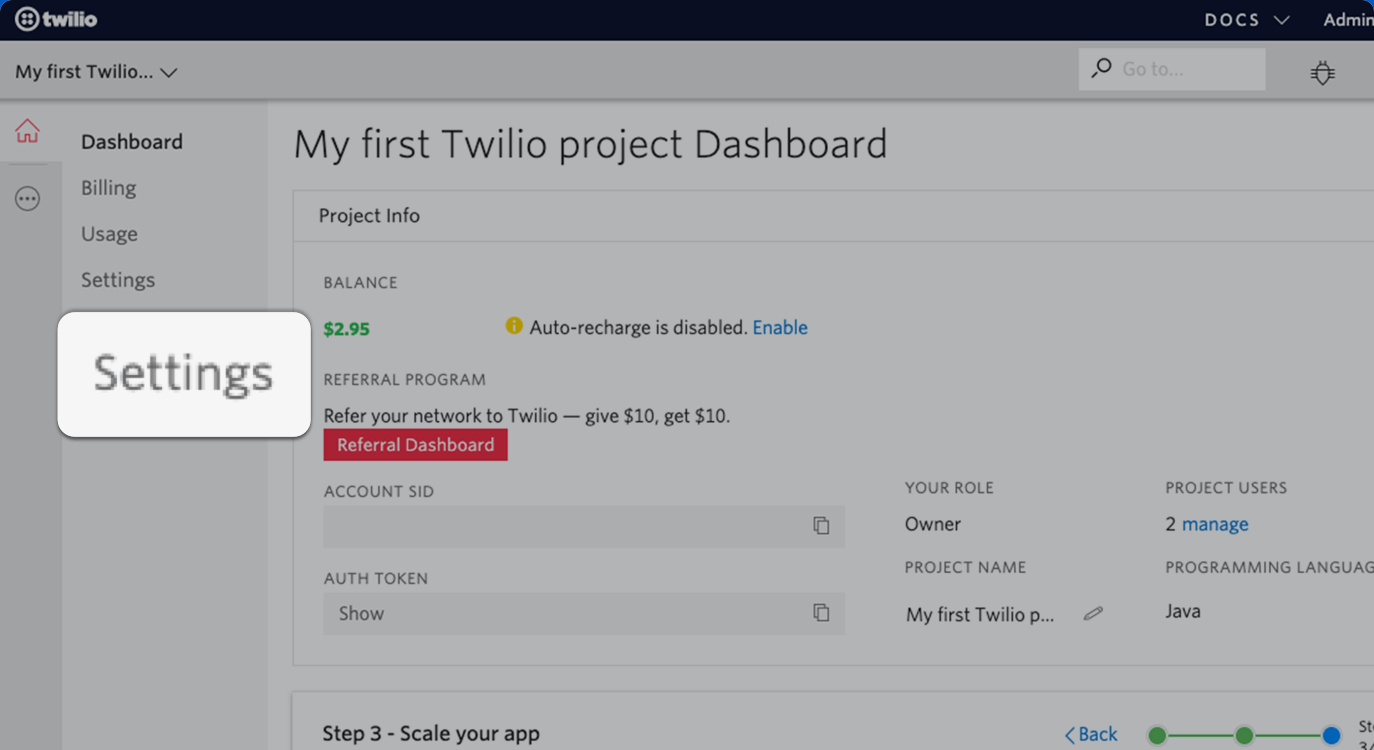
Task: Click the 'My first Twilio p...' project name
Action: 980,615
